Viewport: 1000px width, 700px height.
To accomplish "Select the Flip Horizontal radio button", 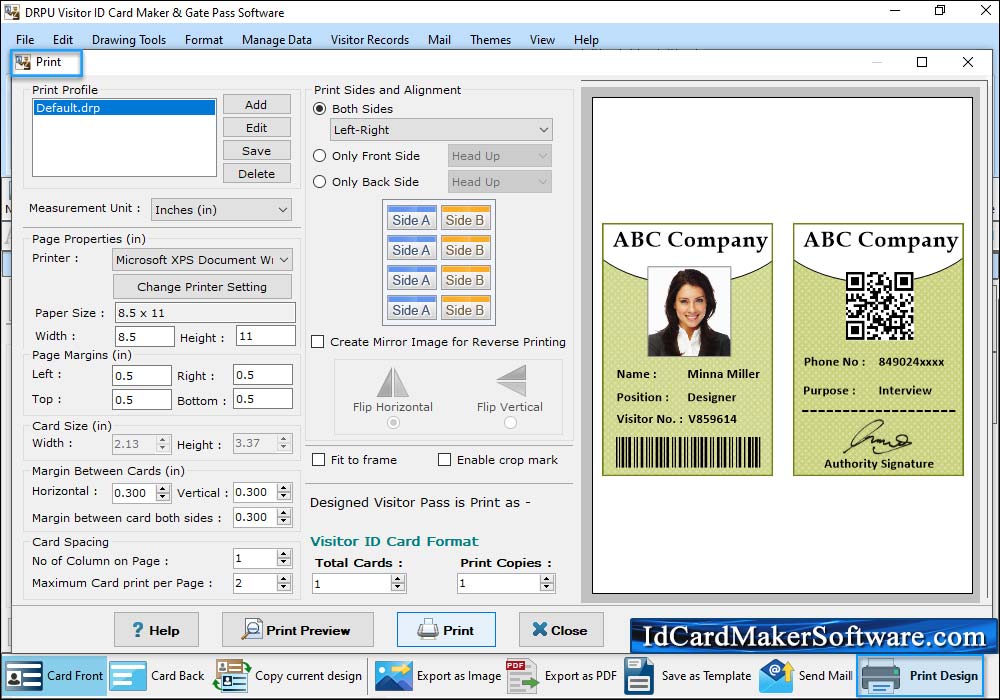I will pos(393,423).
